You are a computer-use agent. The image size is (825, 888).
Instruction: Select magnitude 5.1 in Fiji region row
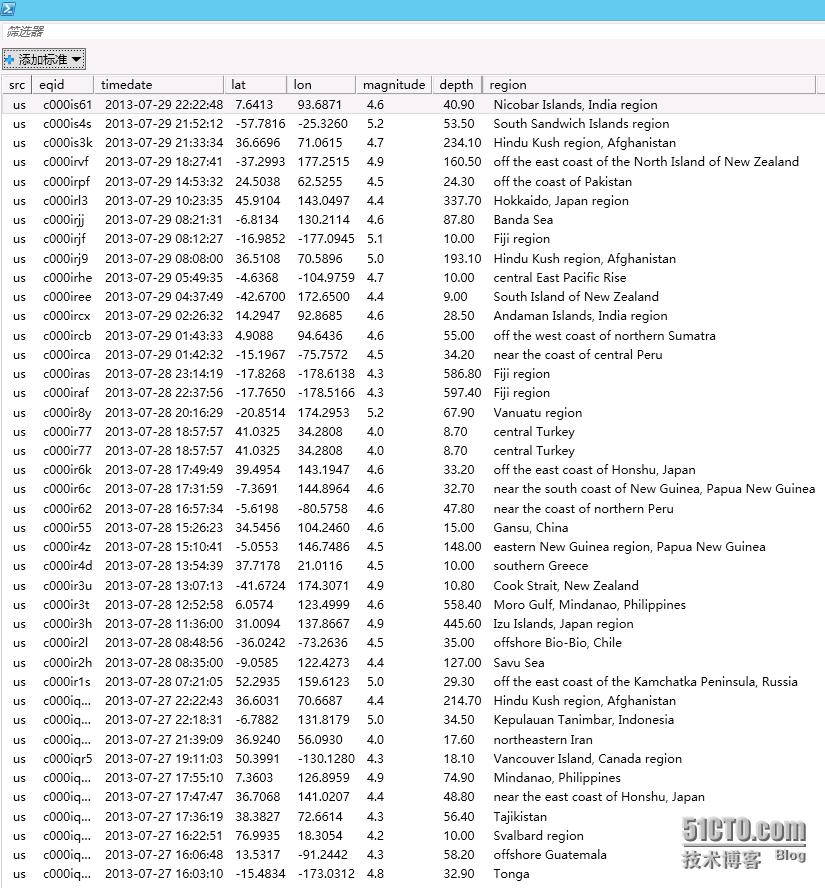pos(375,239)
